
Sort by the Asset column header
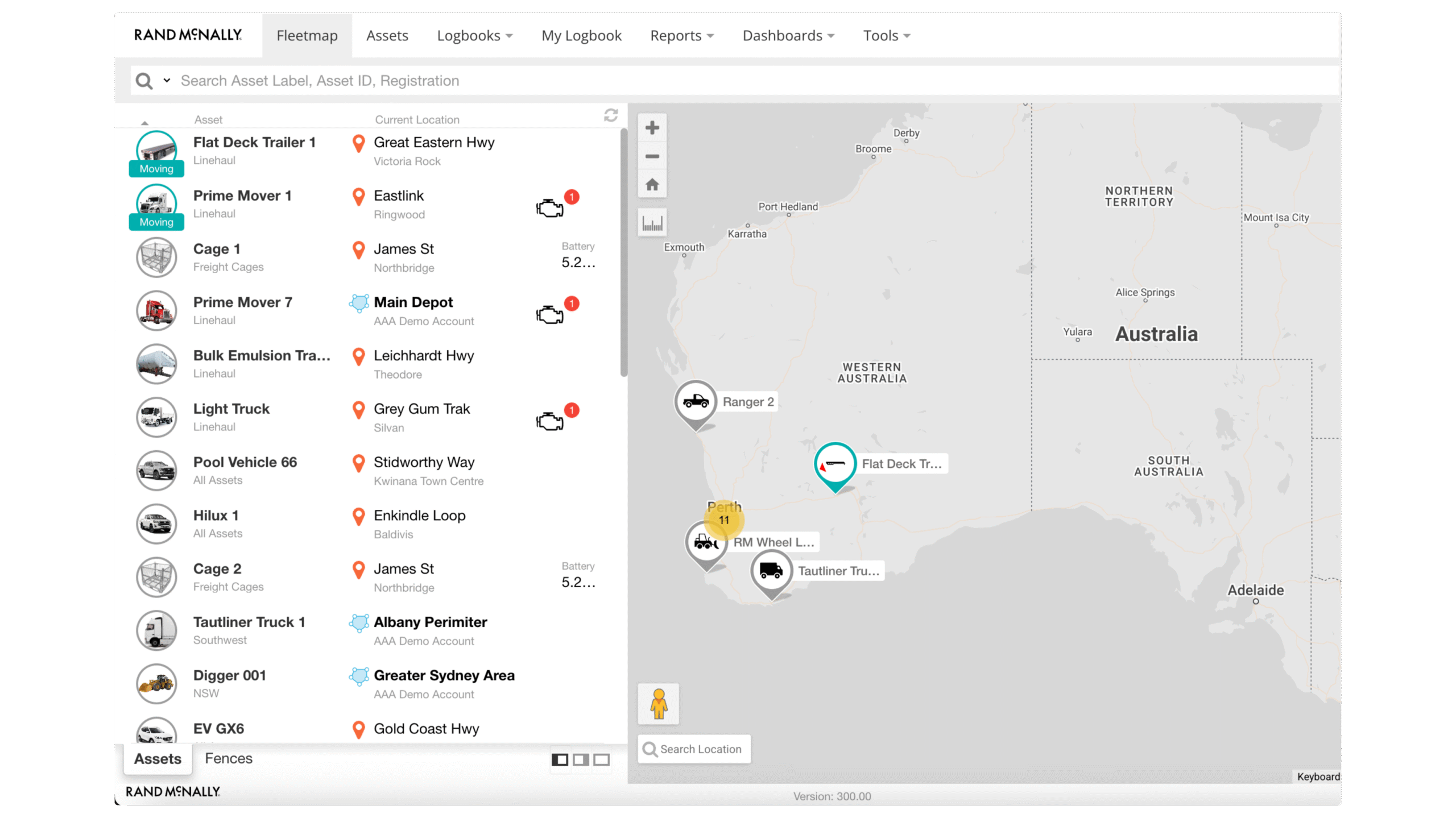[208, 120]
